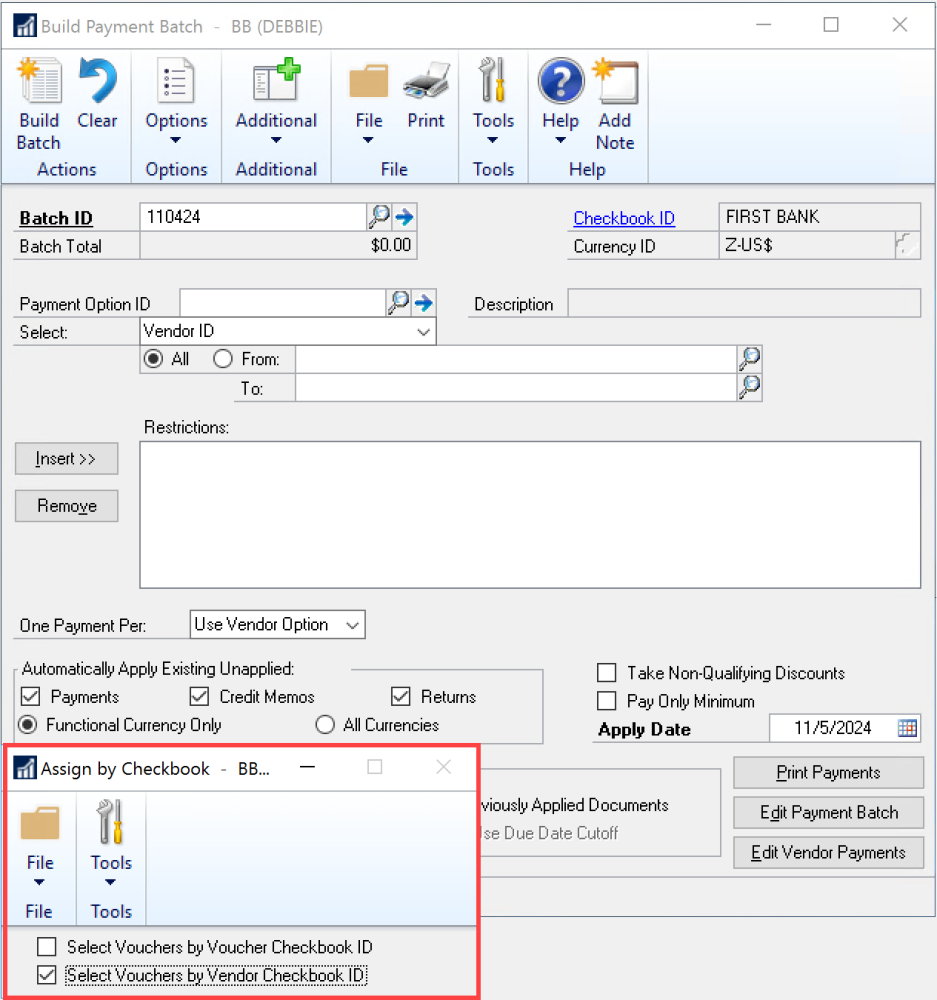This screenshot has width=937, height=1000.
Task: Open Batch ID lookup magnifier
Action: click(380, 217)
